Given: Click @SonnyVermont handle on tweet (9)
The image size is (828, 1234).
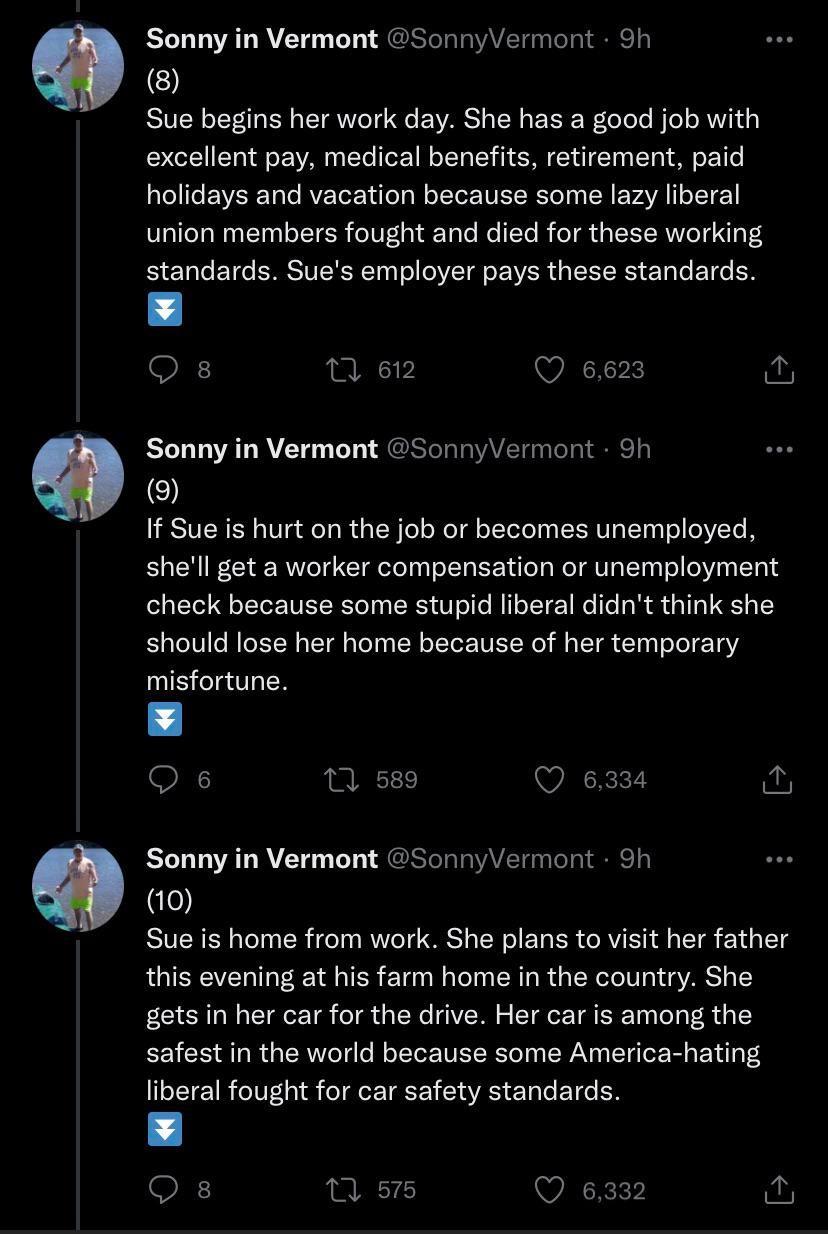Looking at the screenshot, I should pos(490,449).
